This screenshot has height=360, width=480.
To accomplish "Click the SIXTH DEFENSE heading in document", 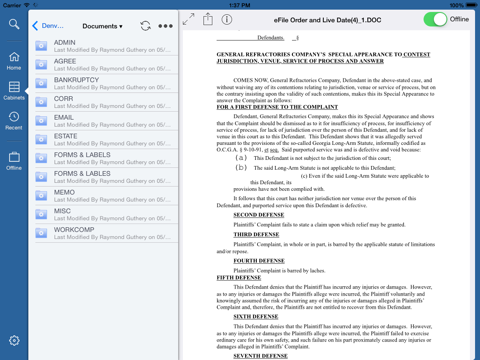I will [256, 316].
